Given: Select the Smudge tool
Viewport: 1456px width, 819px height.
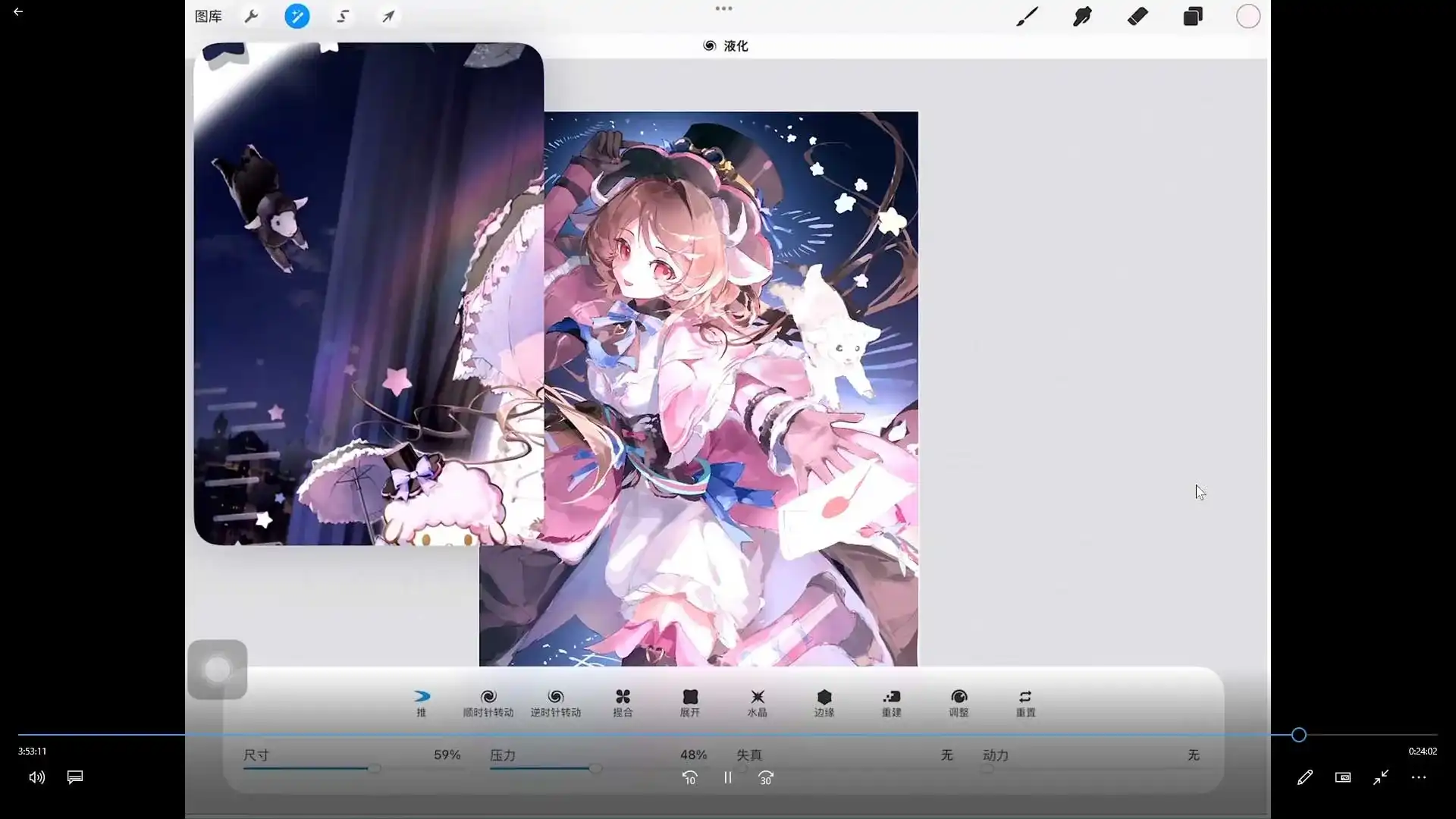Looking at the screenshot, I should (1082, 16).
